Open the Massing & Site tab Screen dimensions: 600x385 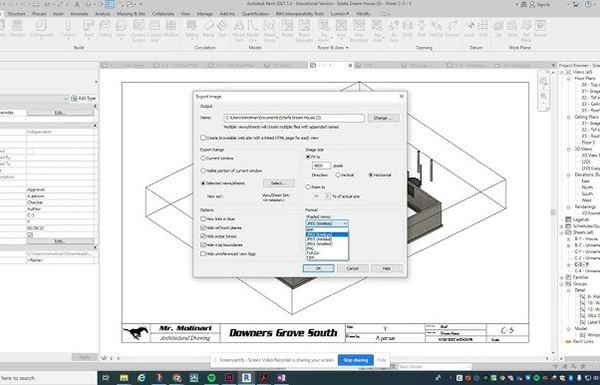pos(131,14)
